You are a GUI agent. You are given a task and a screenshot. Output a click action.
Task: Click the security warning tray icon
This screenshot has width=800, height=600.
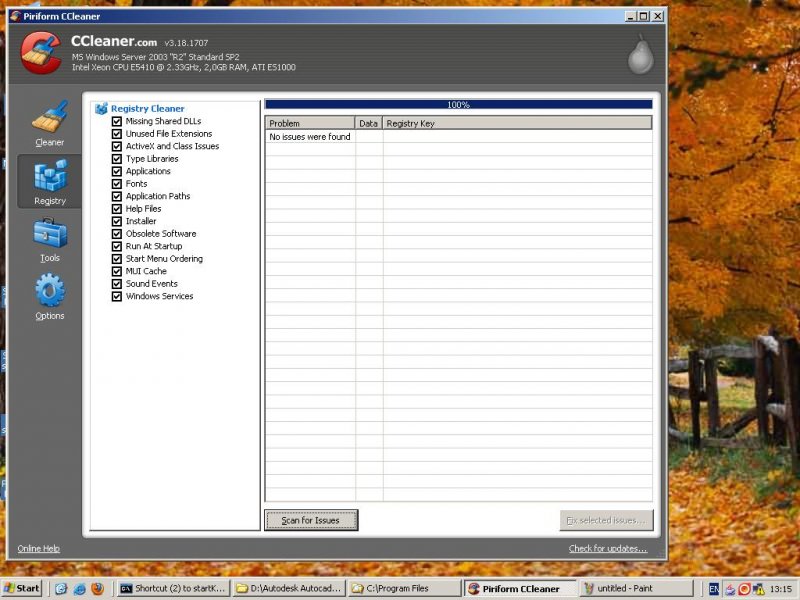pos(759,589)
